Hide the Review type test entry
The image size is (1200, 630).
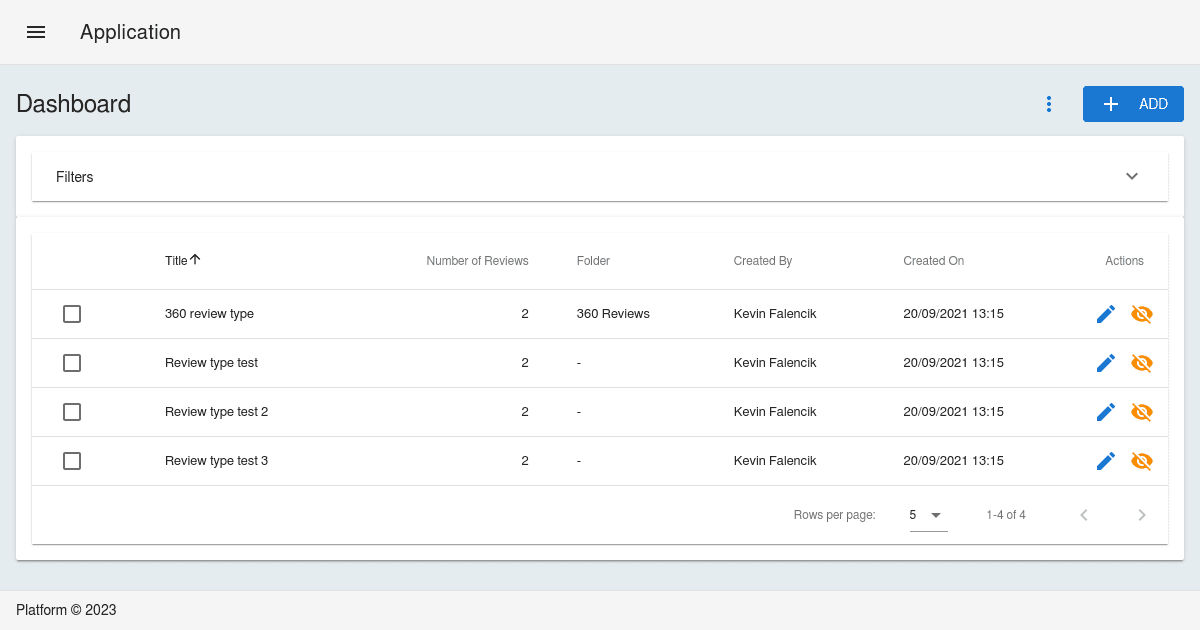(x=1141, y=362)
